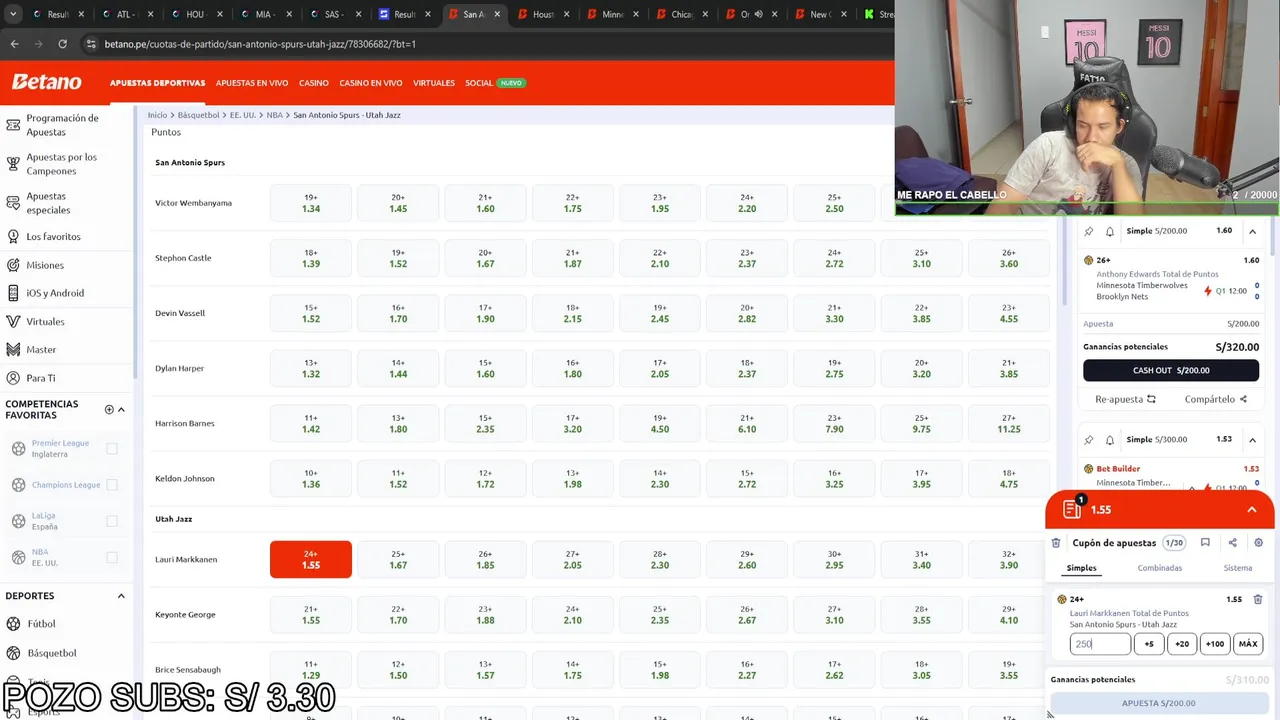
Task: Collapse Competencias Favoritas section
Action: tap(121, 409)
